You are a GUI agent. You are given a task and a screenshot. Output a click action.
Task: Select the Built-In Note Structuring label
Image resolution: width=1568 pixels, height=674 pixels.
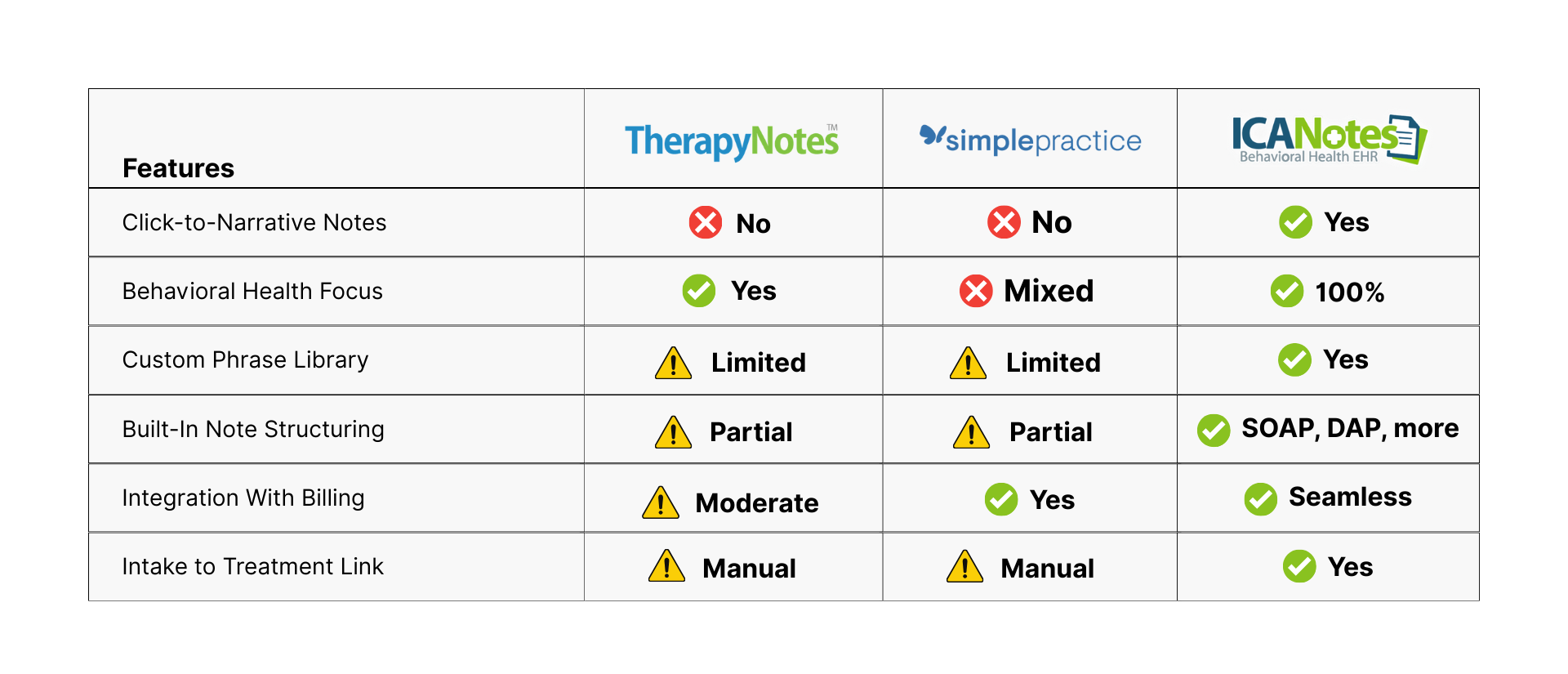coord(253,429)
